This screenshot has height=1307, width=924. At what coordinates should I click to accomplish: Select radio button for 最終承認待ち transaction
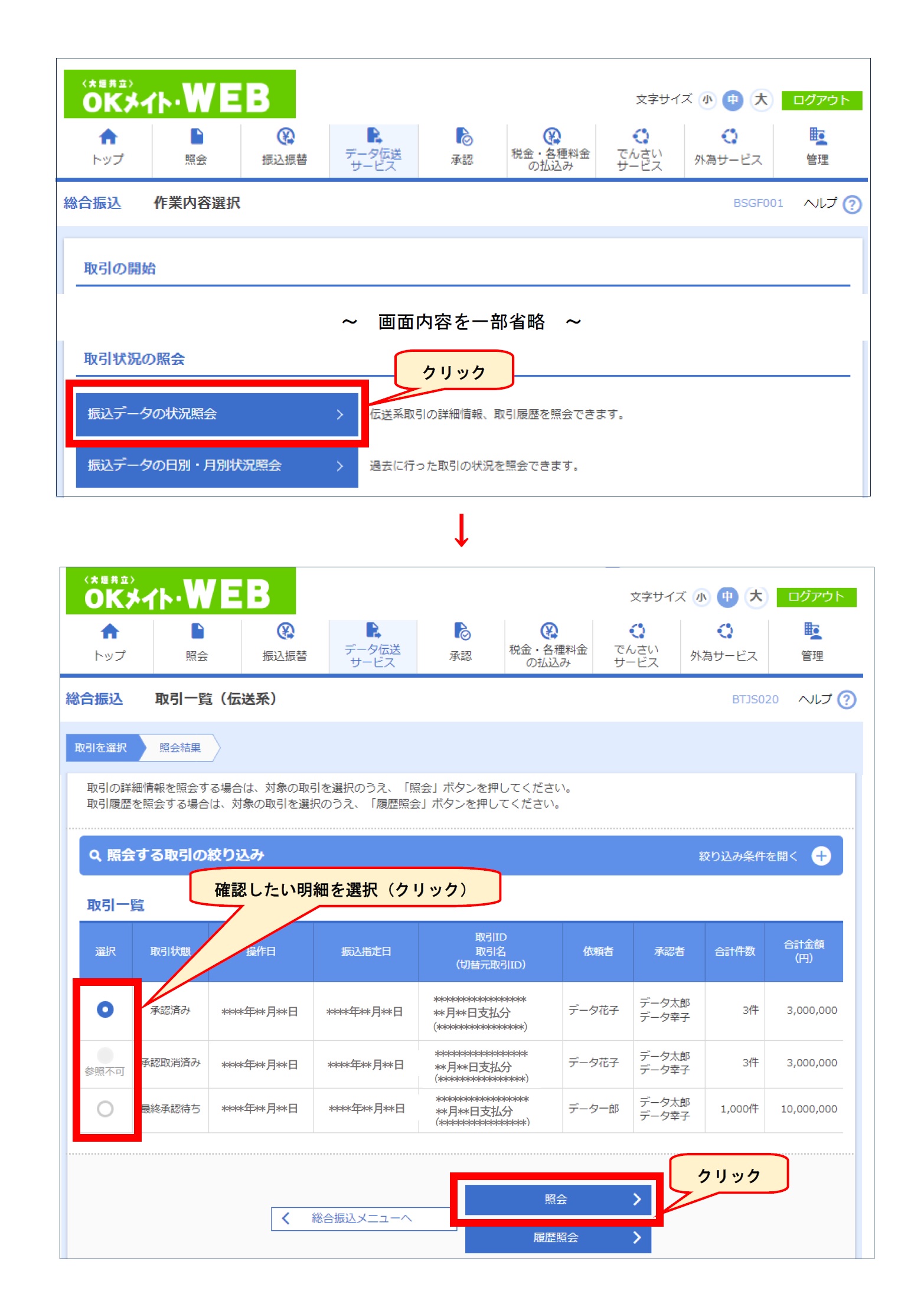(105, 1109)
